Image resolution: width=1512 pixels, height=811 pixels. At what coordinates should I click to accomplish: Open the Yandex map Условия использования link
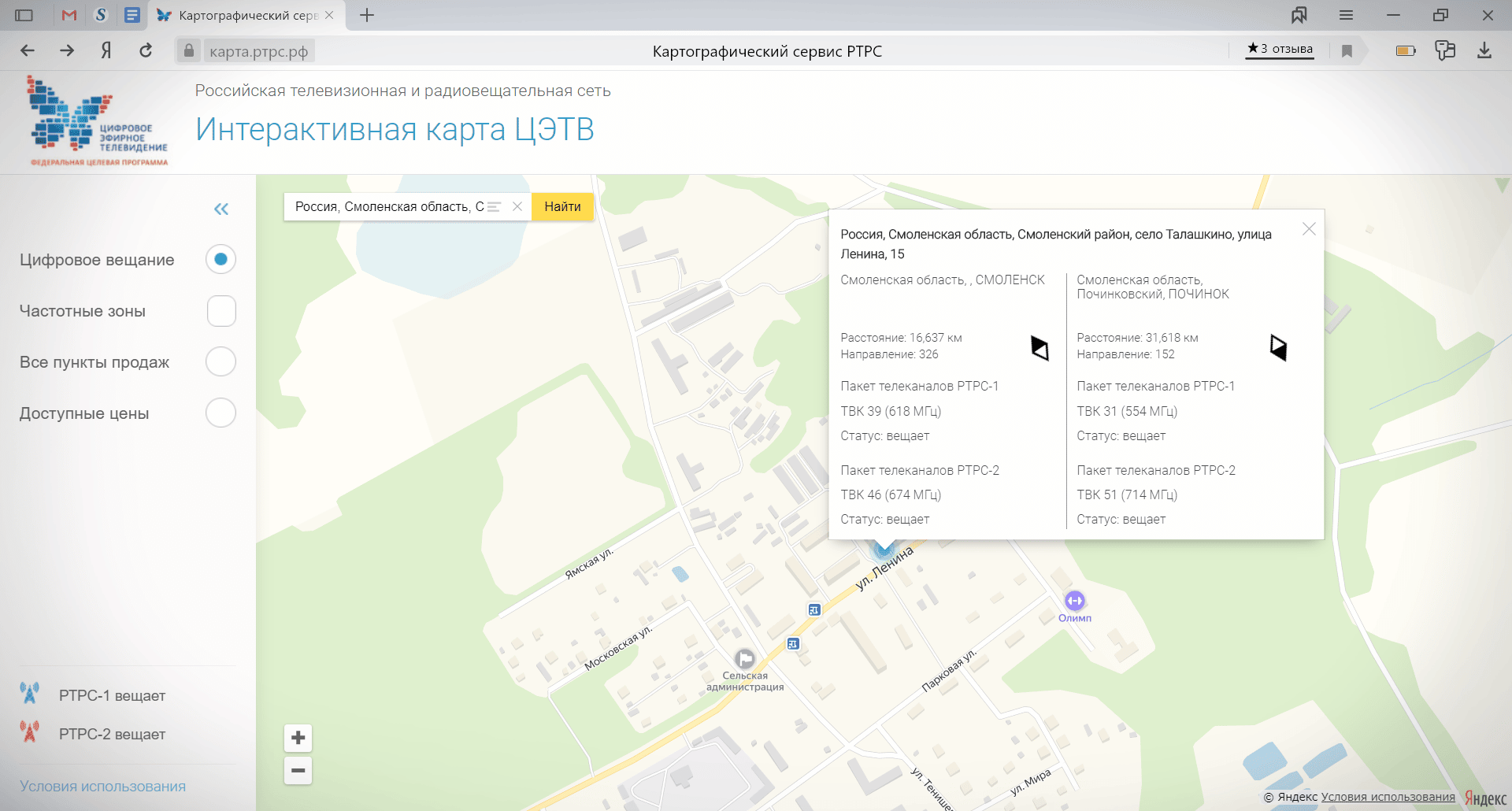1388,797
